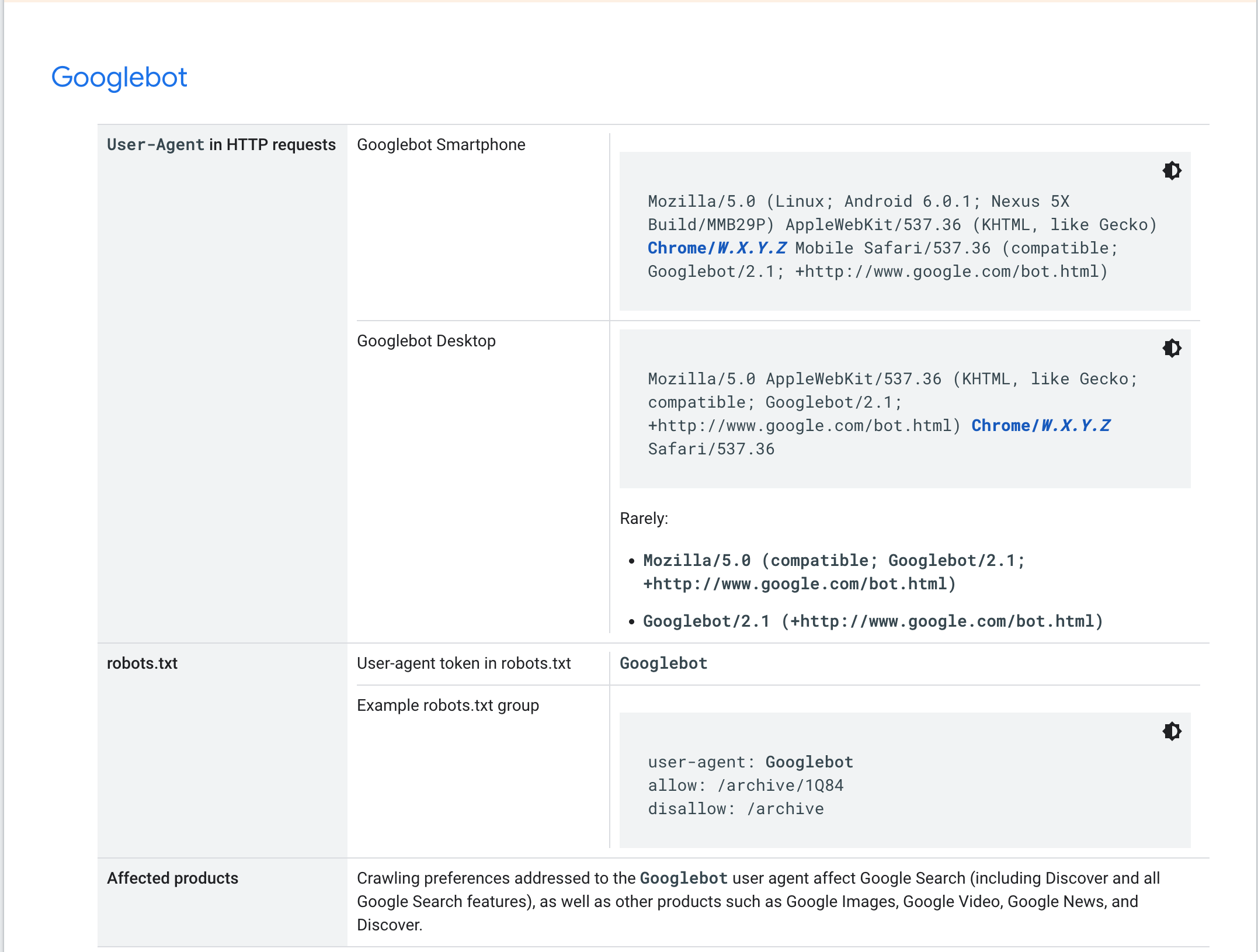This screenshot has width=1258, height=952.
Task: Click the 'Affected products' row header
Action: coord(172,878)
